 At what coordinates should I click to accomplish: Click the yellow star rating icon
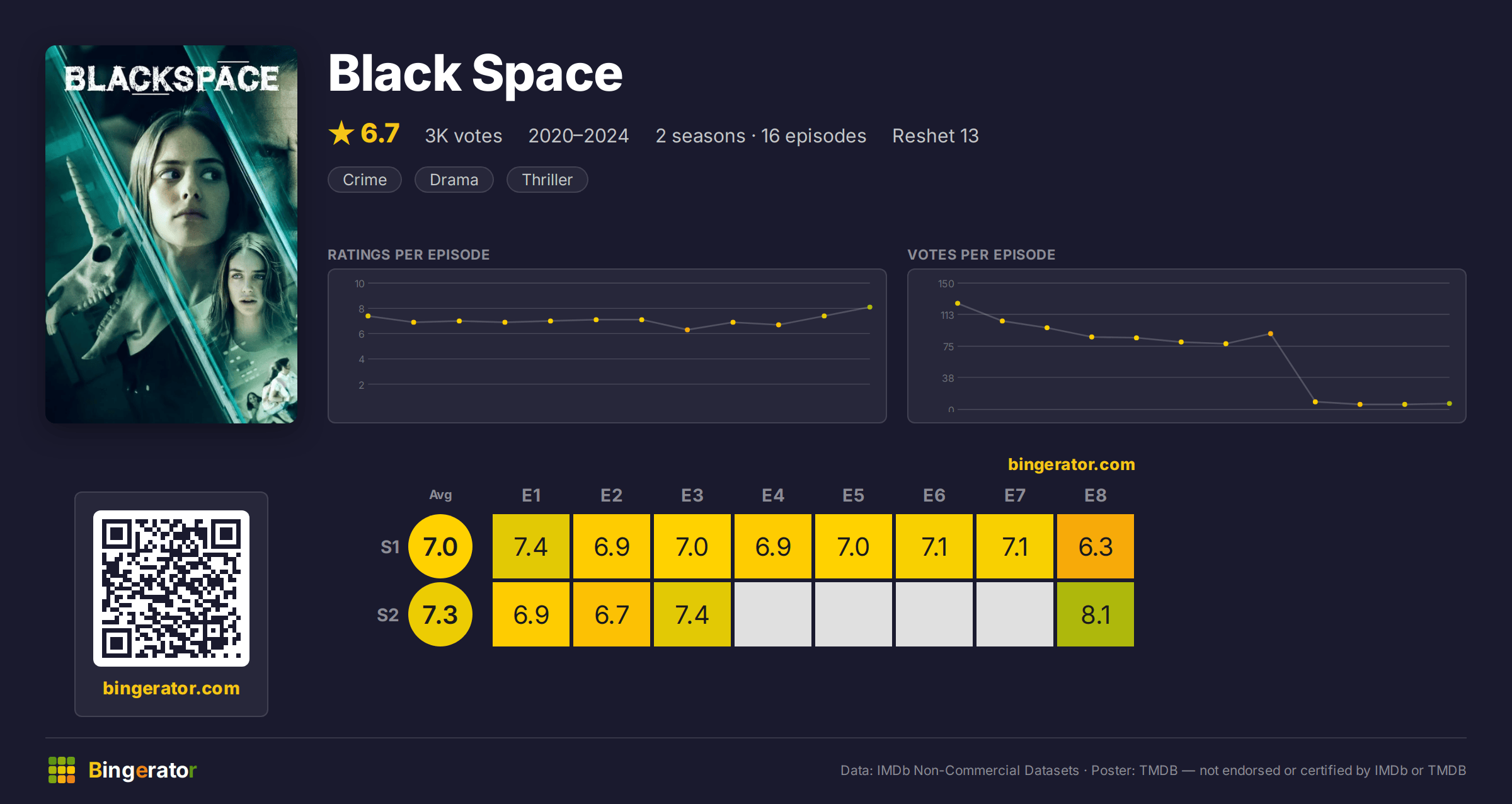click(341, 133)
